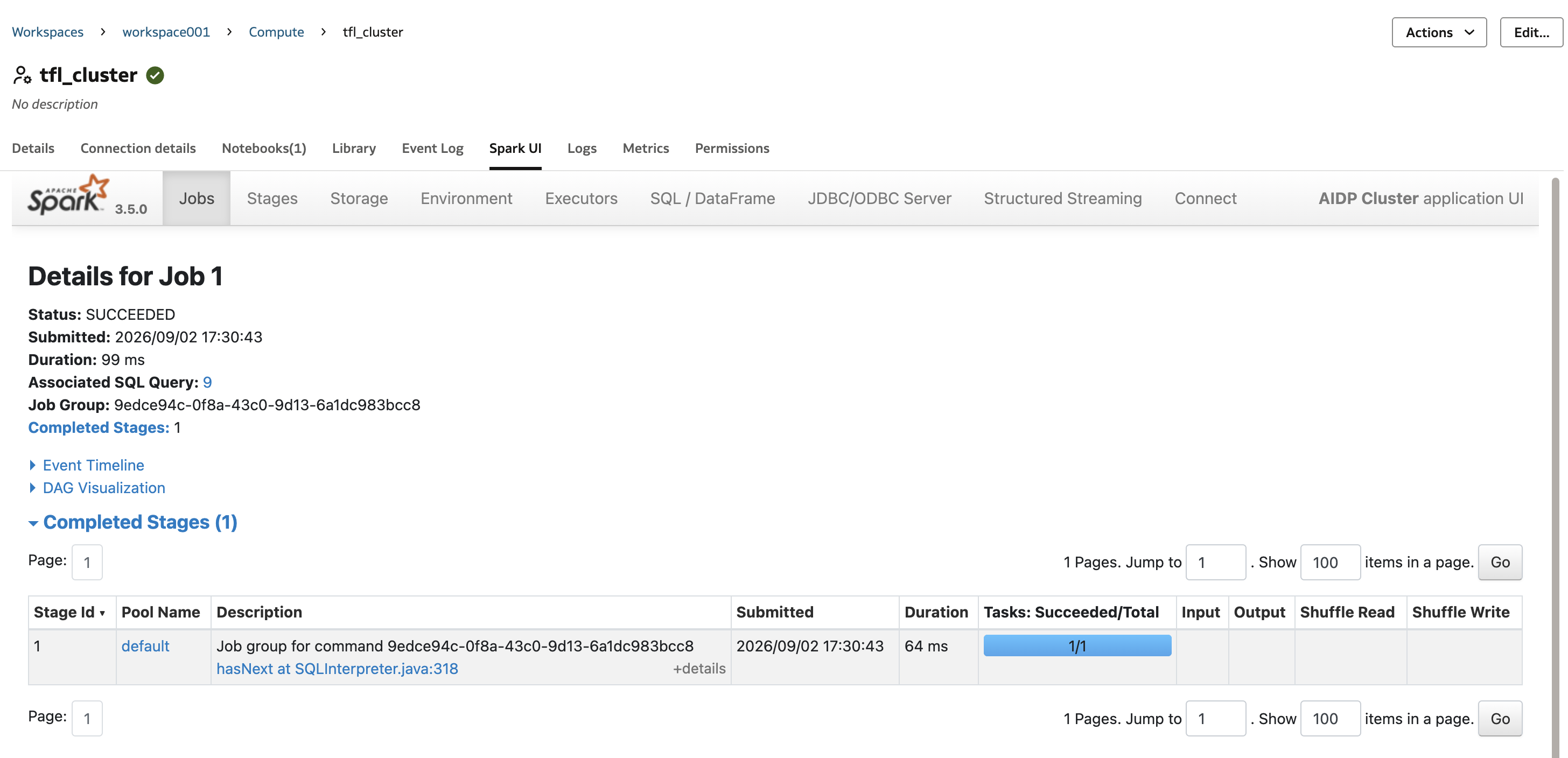Open the Structured Streaming tab
This screenshot has height=758, width=1568.
pos(1063,198)
